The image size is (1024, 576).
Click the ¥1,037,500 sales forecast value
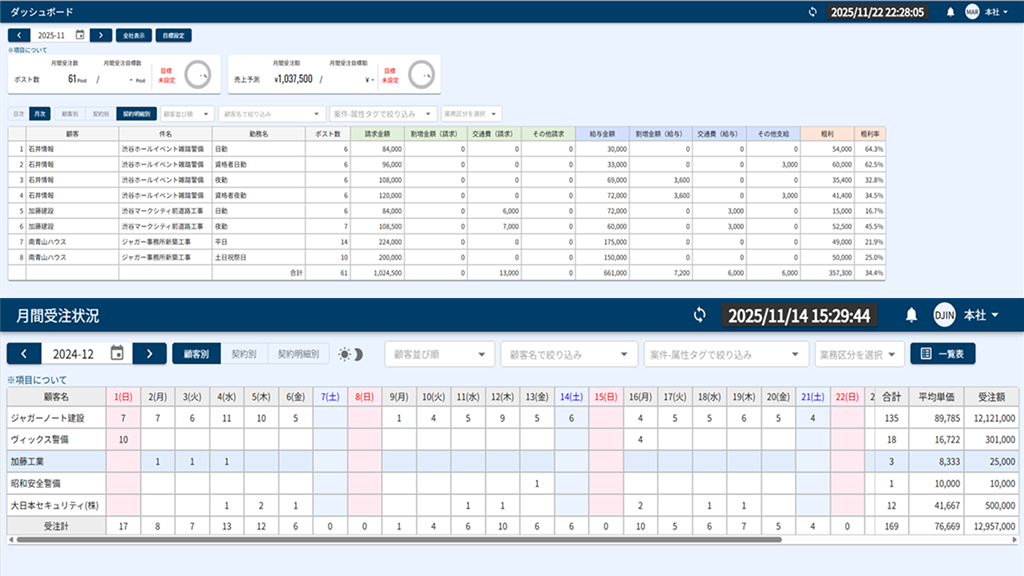[x=293, y=79]
